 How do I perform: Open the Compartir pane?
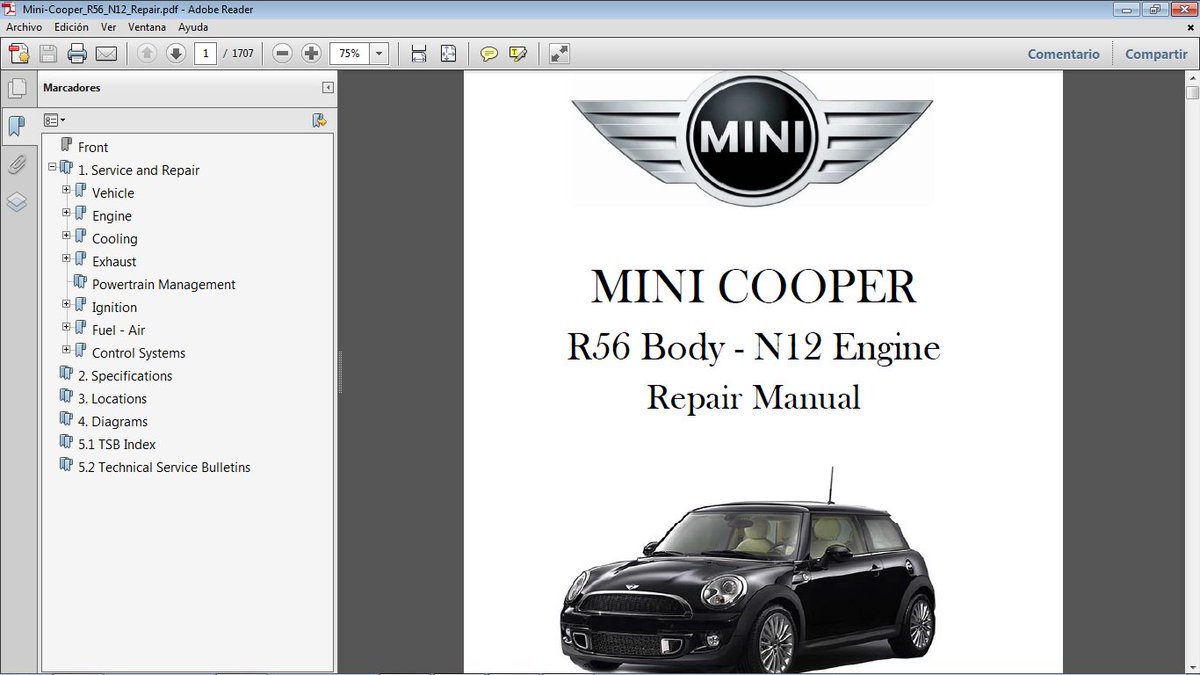pyautogui.click(x=1156, y=54)
